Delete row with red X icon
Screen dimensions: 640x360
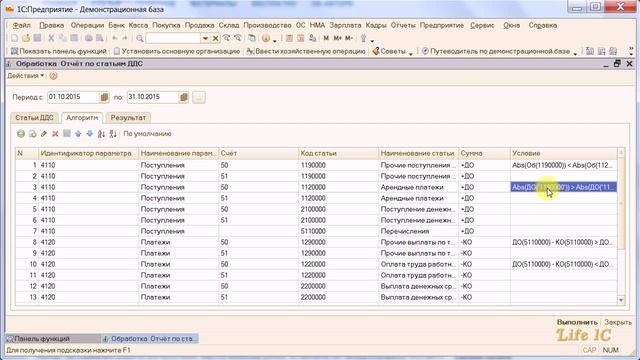tap(55, 134)
